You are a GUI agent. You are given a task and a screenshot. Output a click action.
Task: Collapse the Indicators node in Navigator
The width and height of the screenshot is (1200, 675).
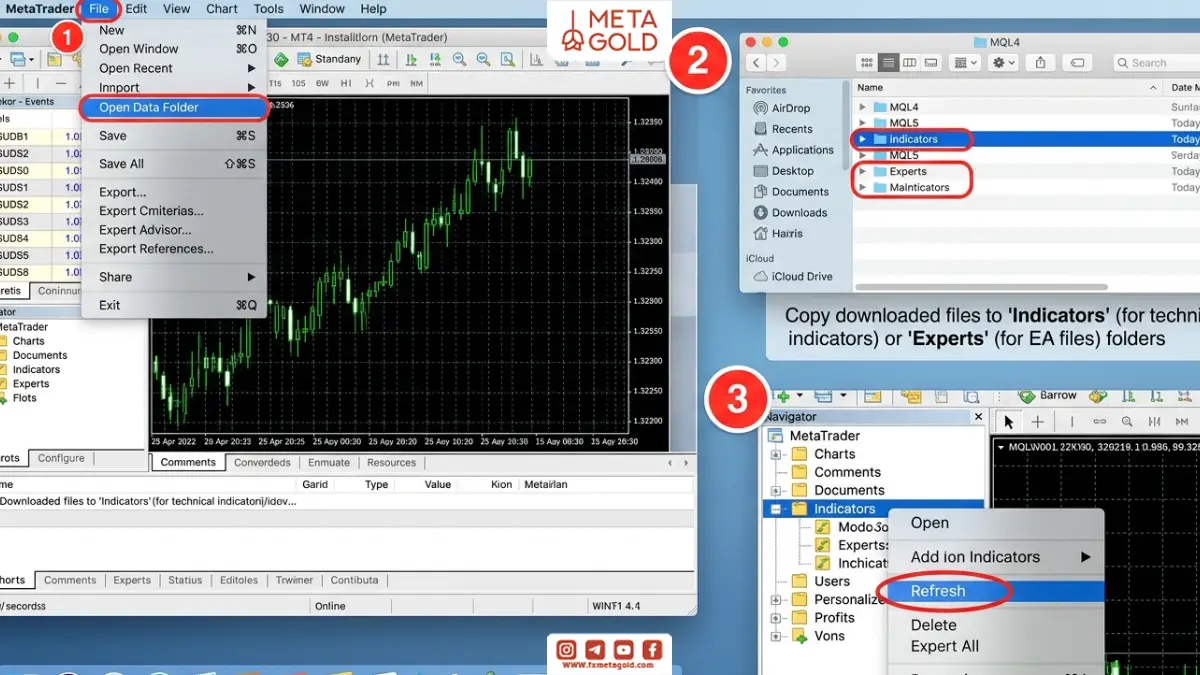[x=775, y=509]
